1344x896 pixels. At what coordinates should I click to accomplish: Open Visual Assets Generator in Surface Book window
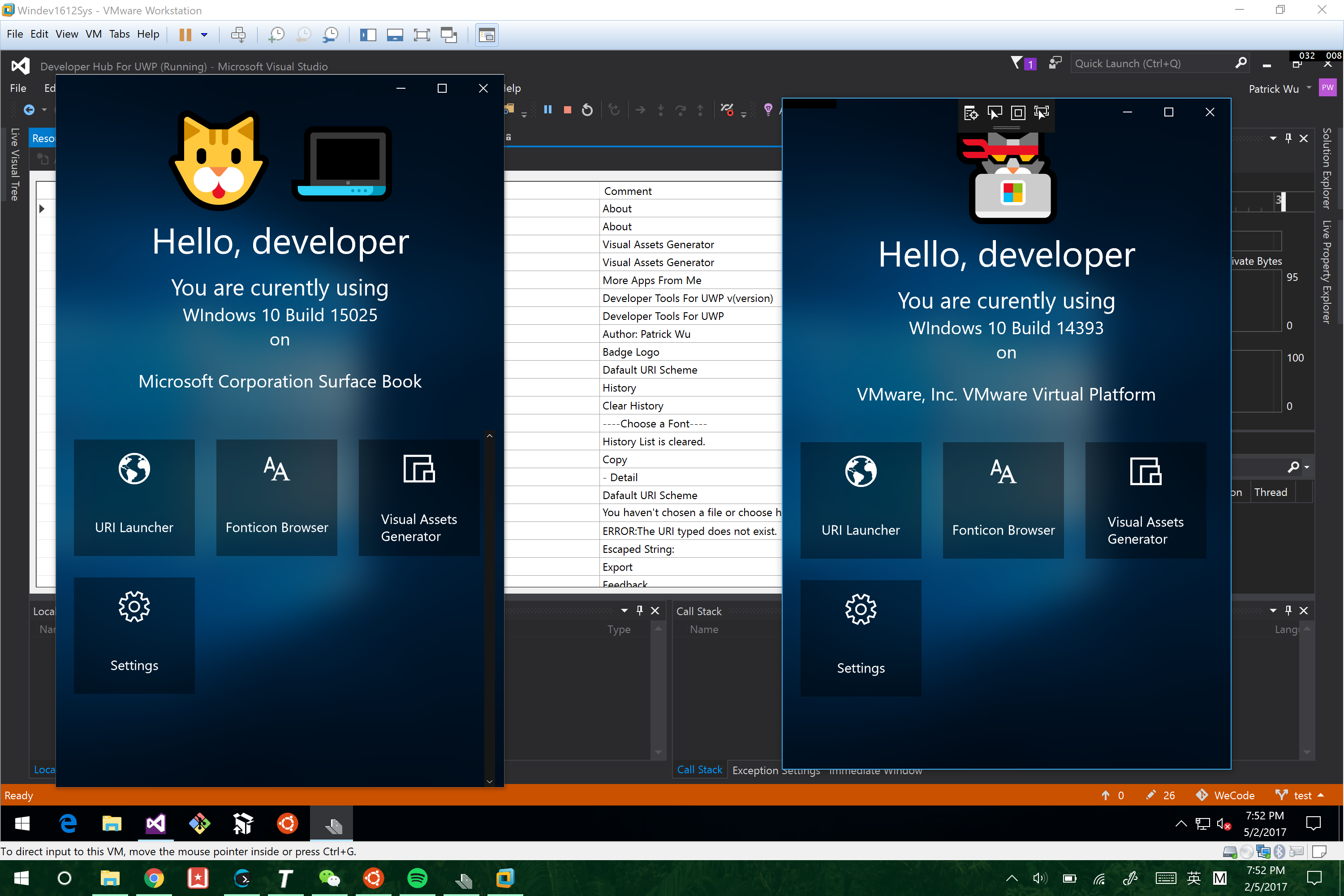(419, 497)
